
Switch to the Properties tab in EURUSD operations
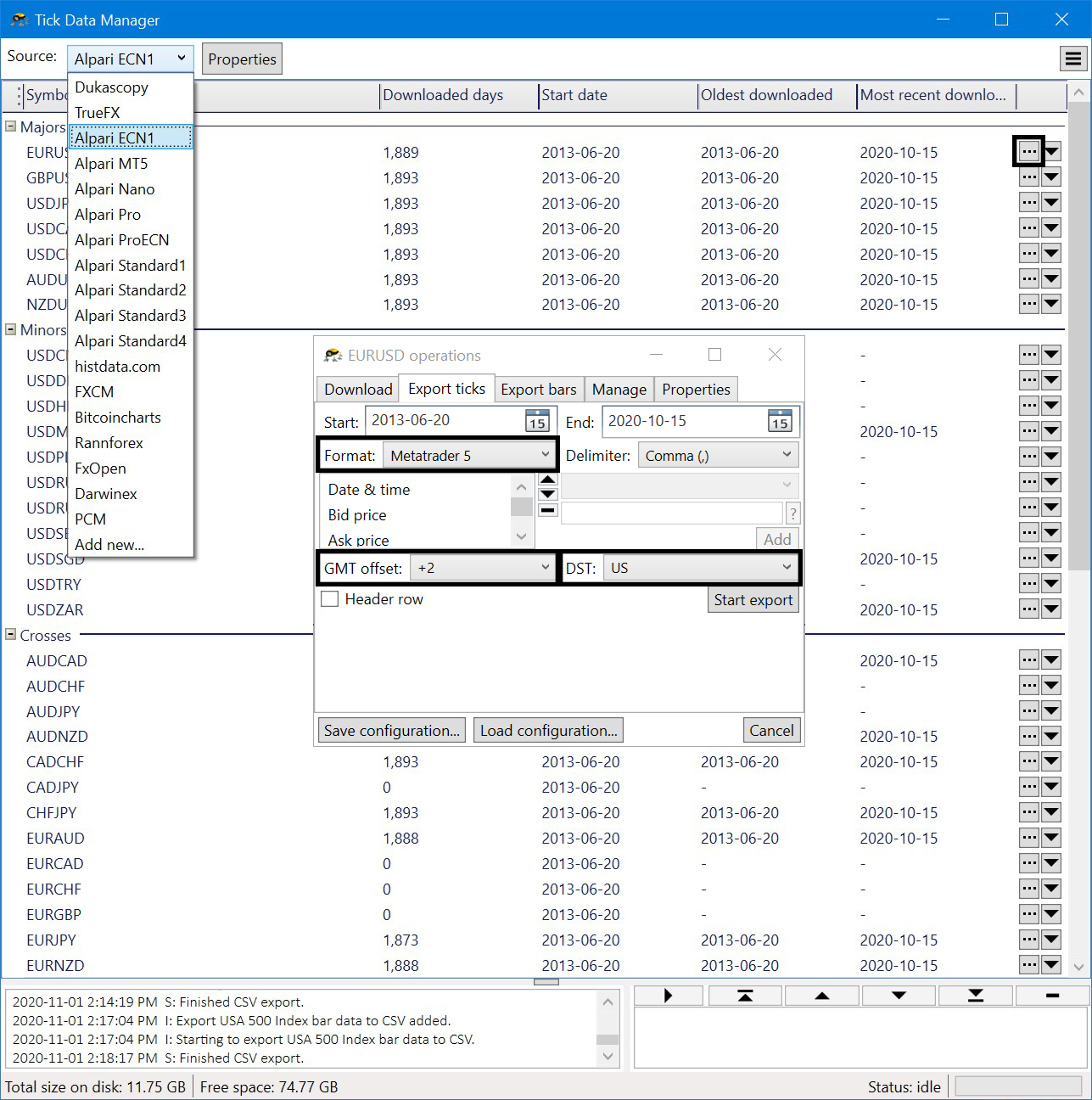(696, 390)
